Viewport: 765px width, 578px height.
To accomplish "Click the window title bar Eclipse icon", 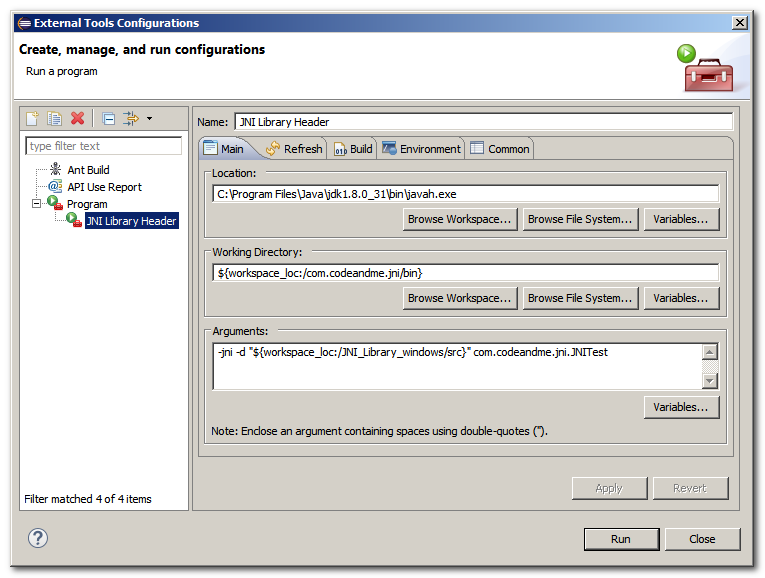I will tap(24, 23).
